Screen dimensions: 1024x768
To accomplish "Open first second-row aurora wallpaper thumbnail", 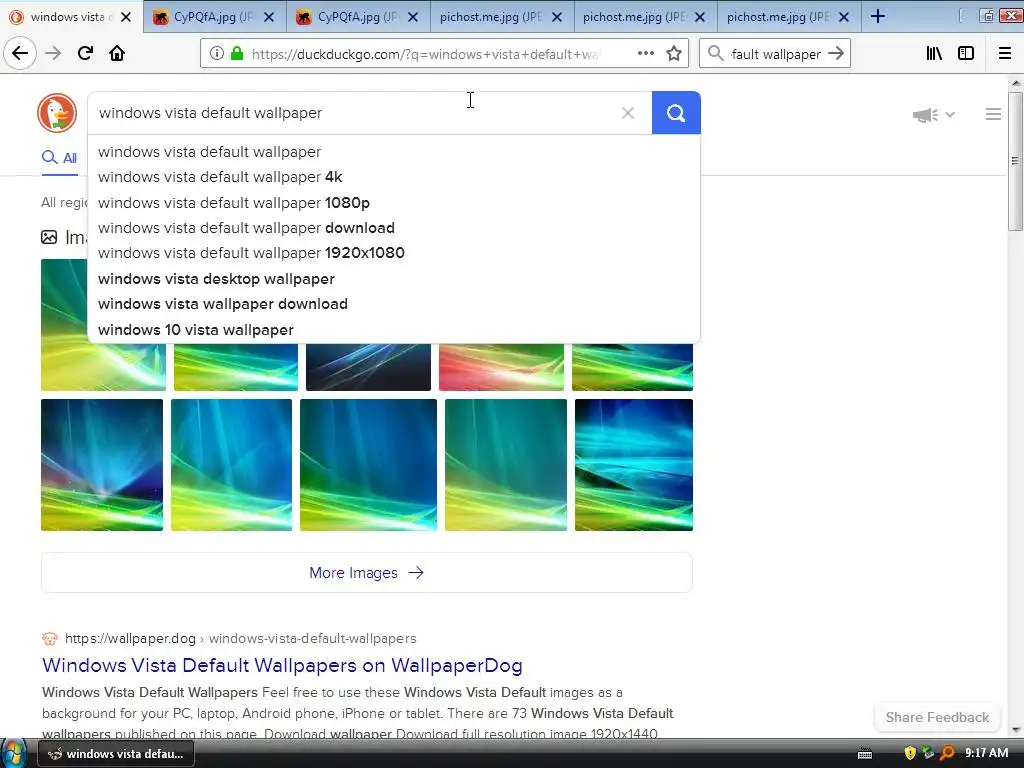I will 102,465.
